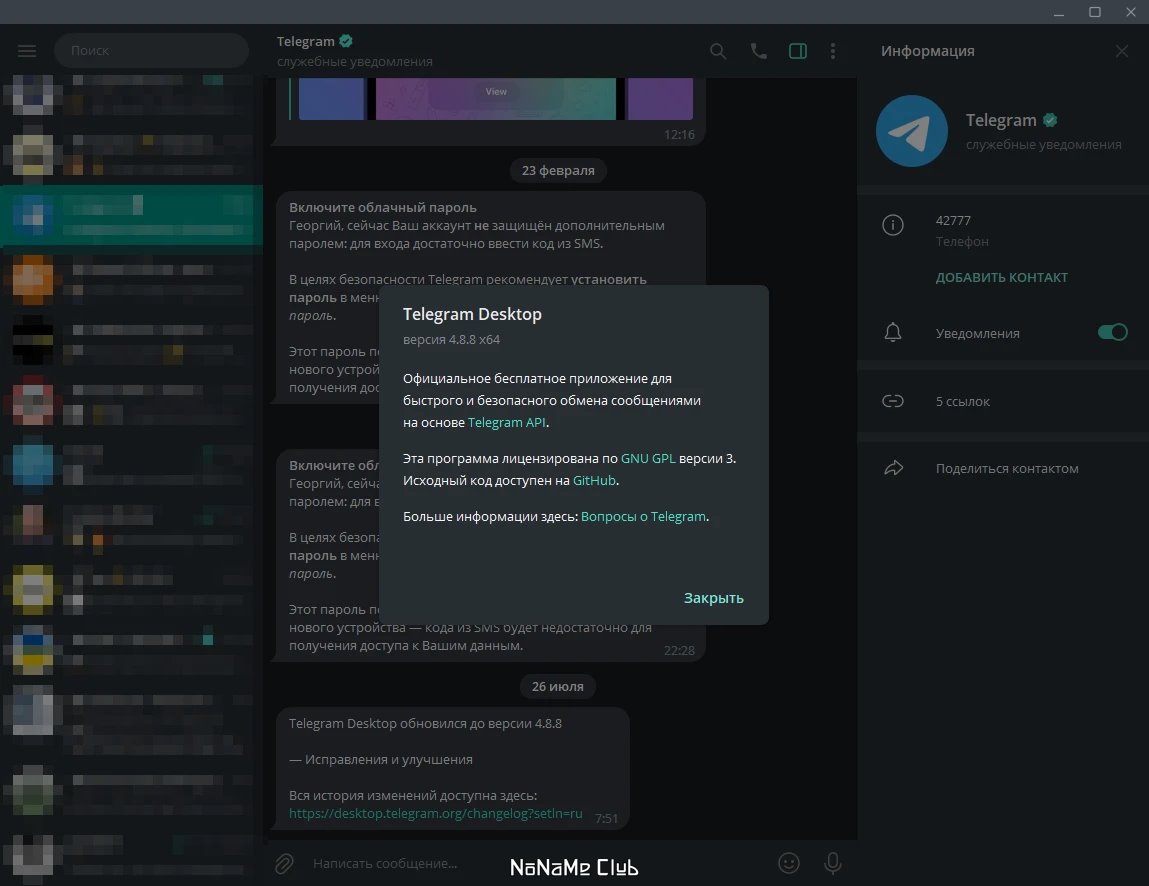Open the desktop.telegram.org changelog link
Viewport: 1149px width, 886px height.
click(435, 813)
